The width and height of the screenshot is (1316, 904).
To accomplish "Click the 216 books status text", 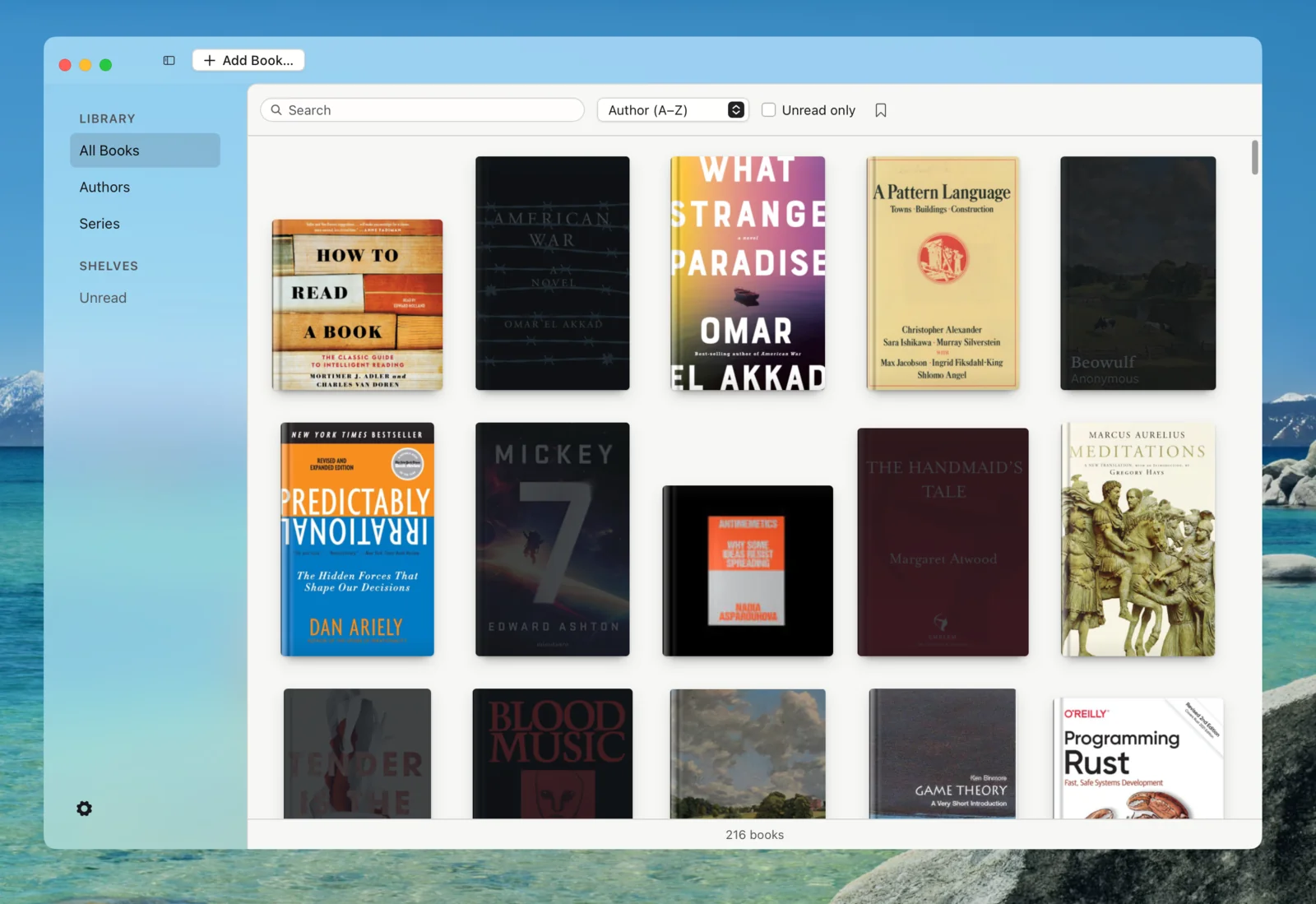I will pos(754,835).
